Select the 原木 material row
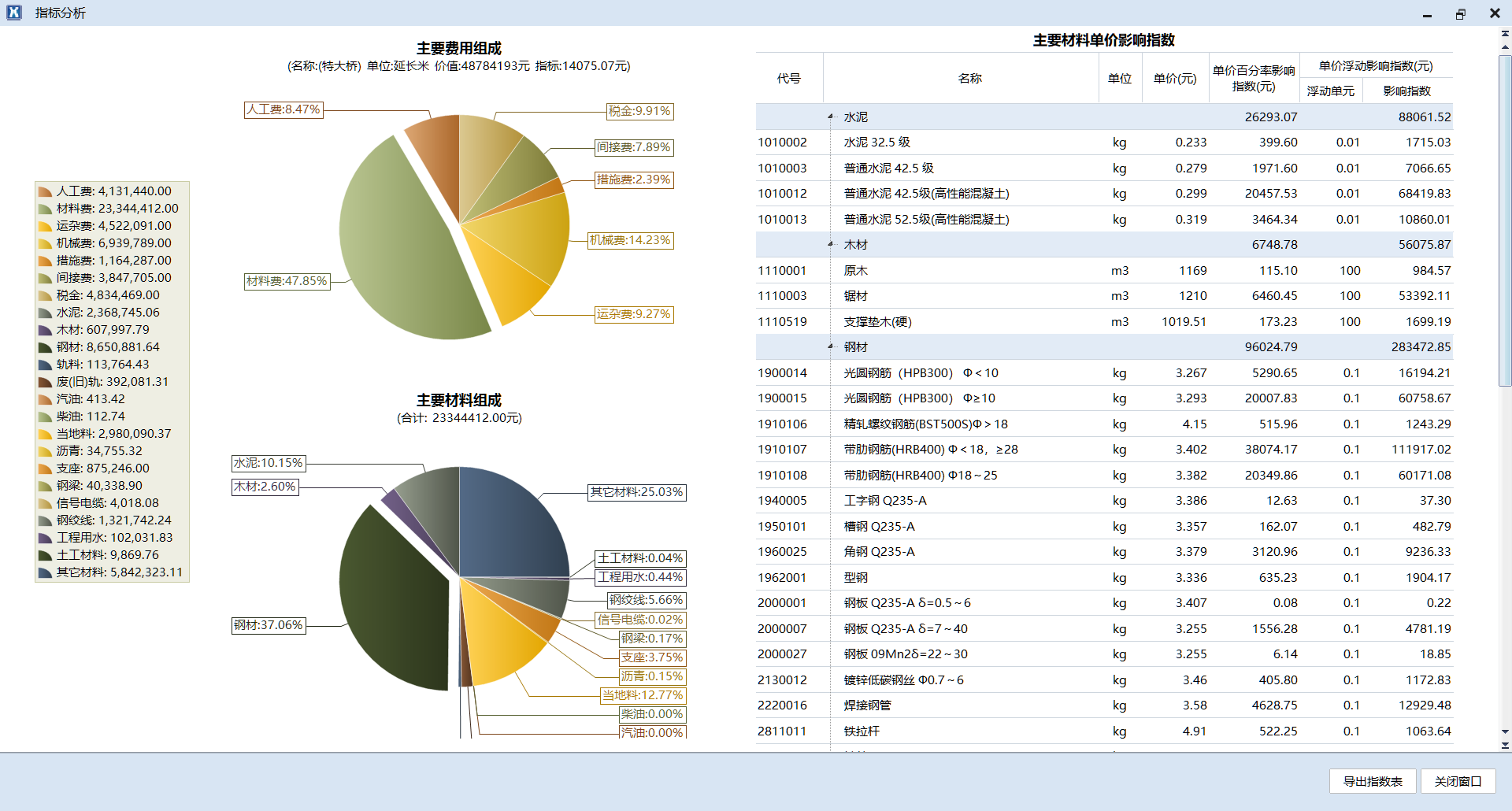The width and height of the screenshot is (1512, 811). (x=1104, y=271)
